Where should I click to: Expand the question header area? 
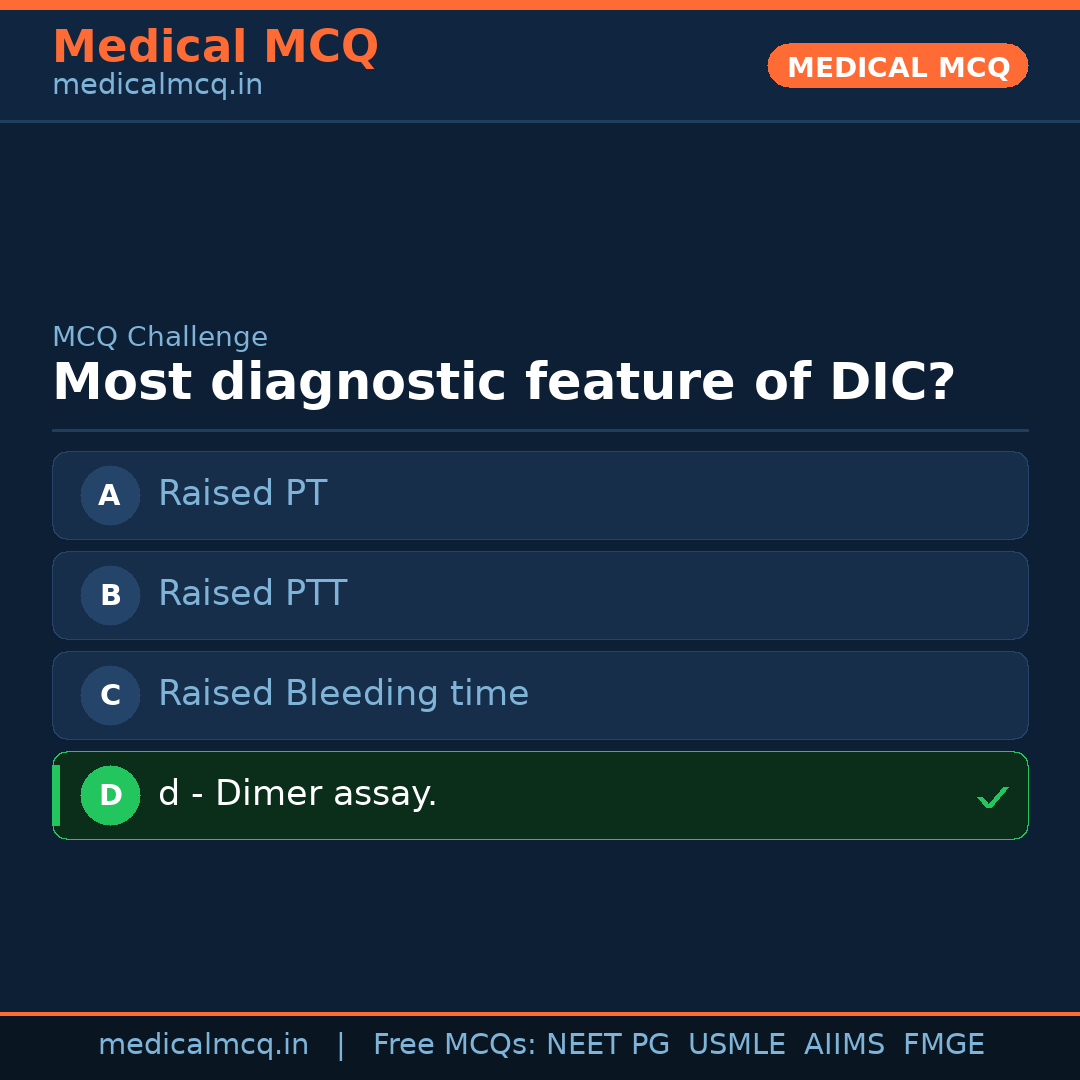click(504, 381)
